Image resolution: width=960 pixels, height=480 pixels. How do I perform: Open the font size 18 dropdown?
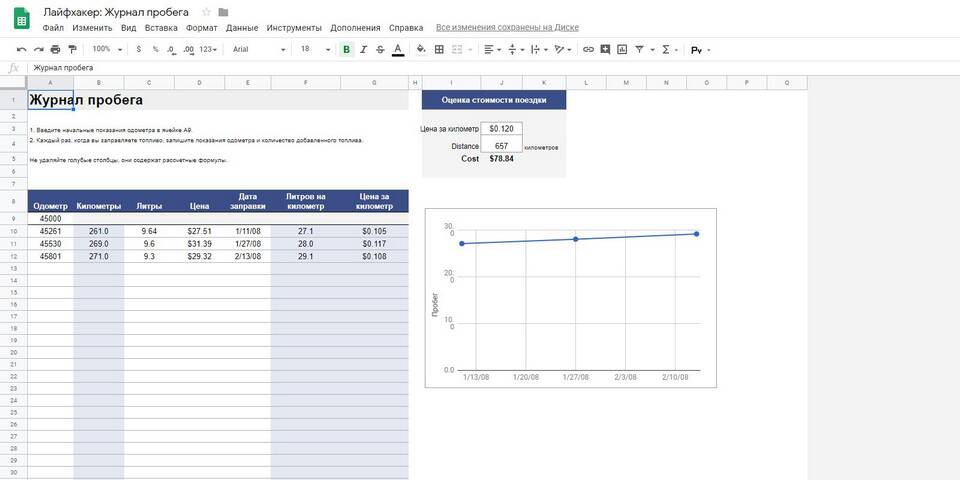coord(311,48)
